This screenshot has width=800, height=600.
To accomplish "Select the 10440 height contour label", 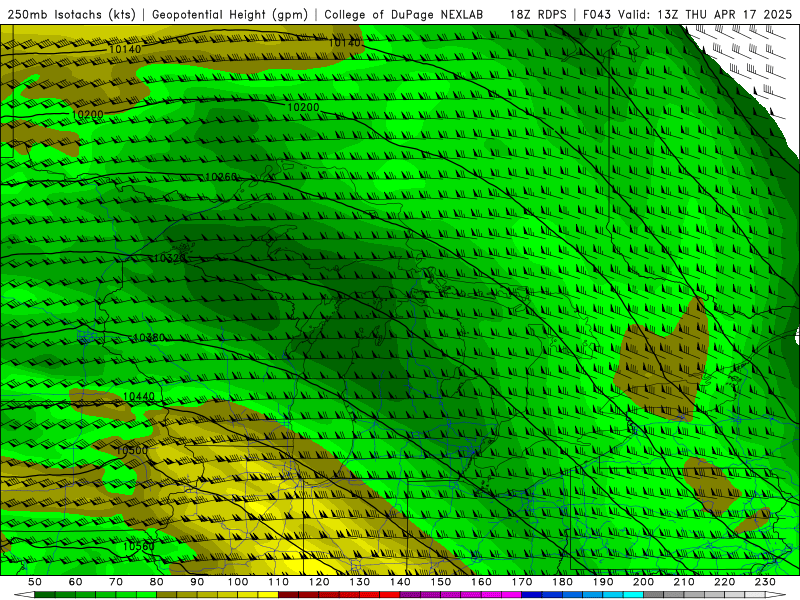I will (138, 396).
